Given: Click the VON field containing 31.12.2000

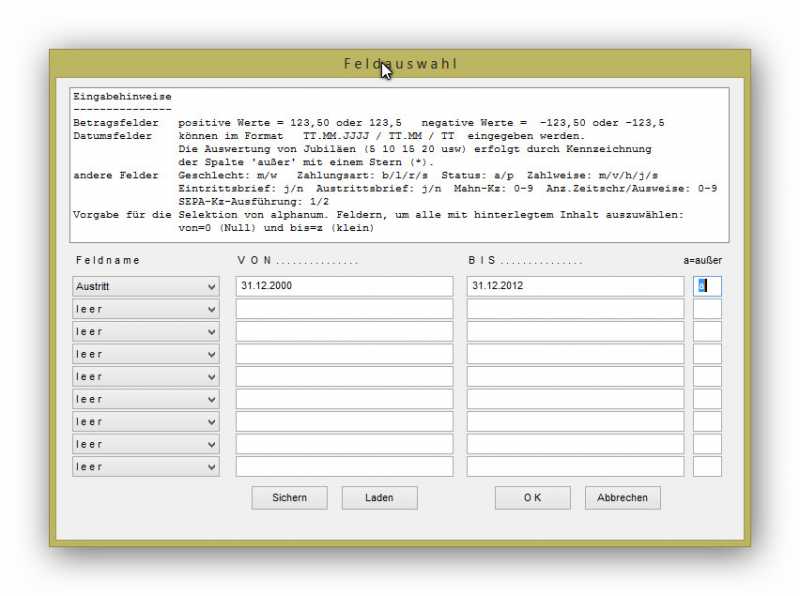Looking at the screenshot, I should [x=344, y=286].
